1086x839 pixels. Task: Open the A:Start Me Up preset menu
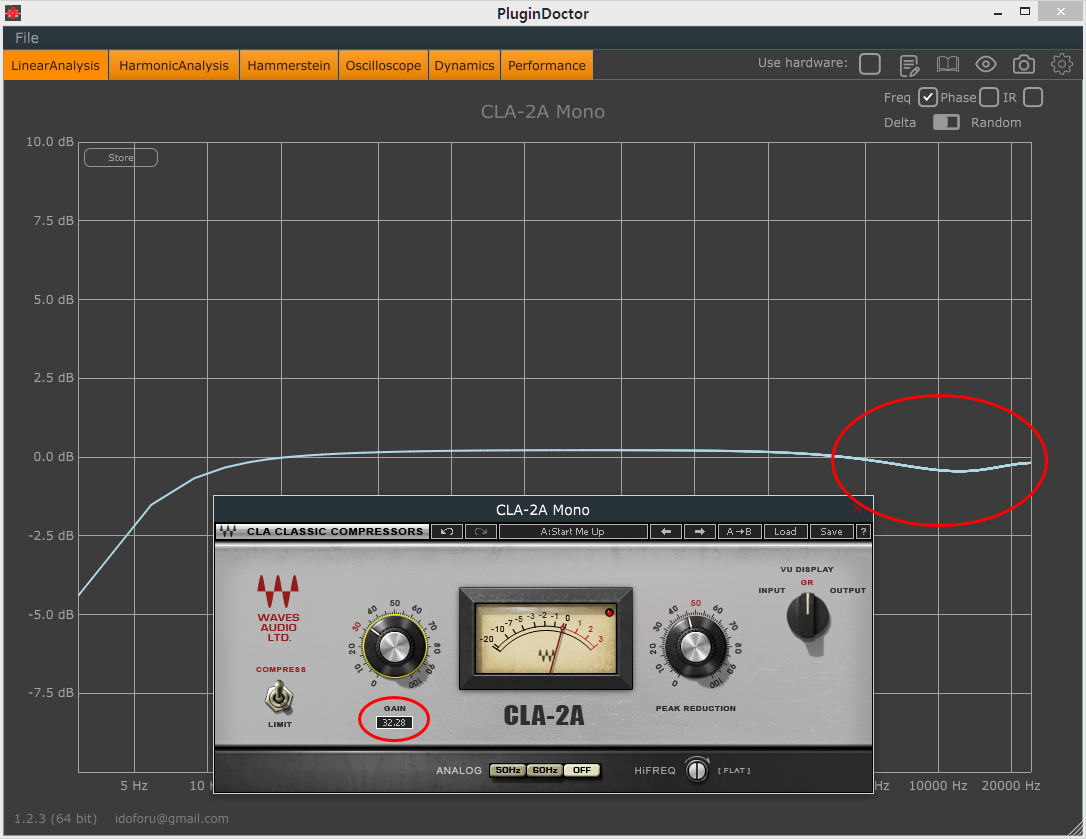(573, 531)
